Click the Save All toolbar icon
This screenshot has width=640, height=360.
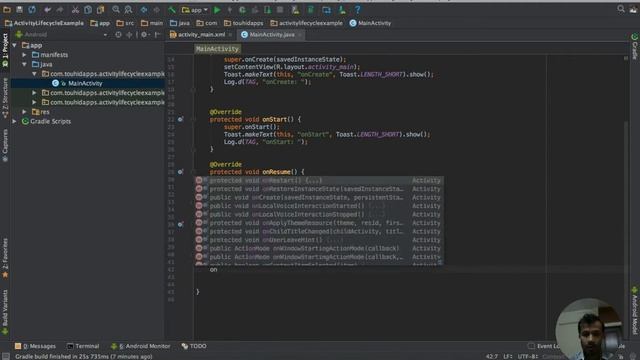[19, 9]
